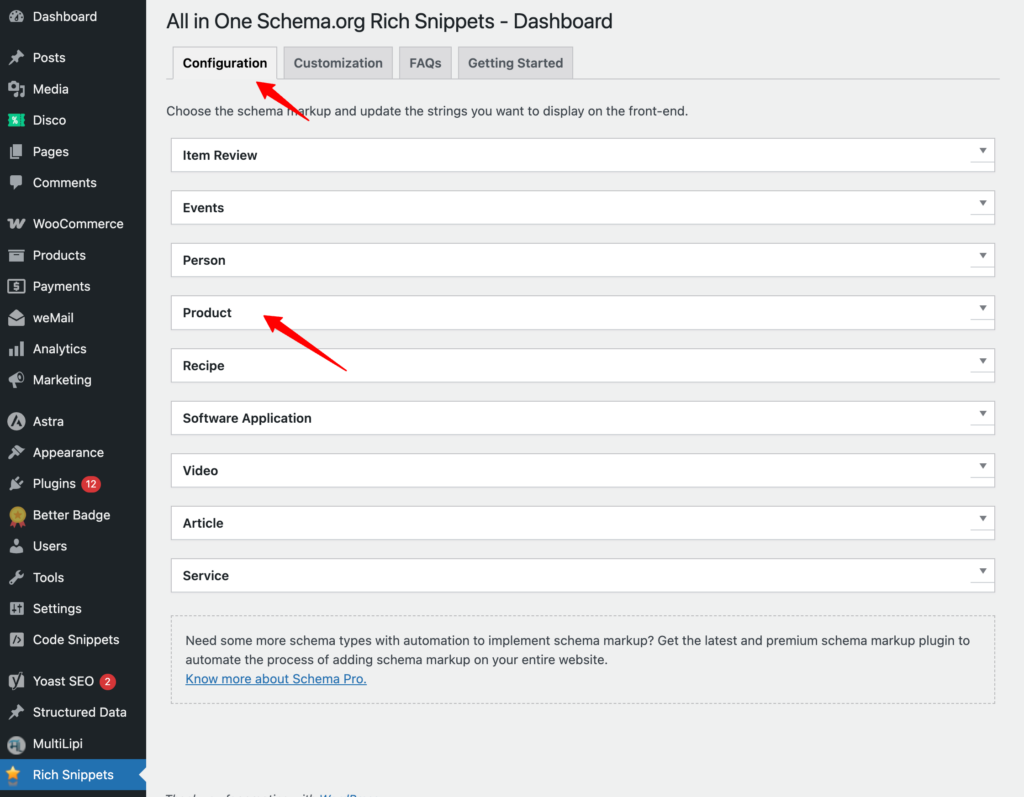This screenshot has width=1024, height=797.
Task: Click the Better Badge icon
Action: [16, 515]
